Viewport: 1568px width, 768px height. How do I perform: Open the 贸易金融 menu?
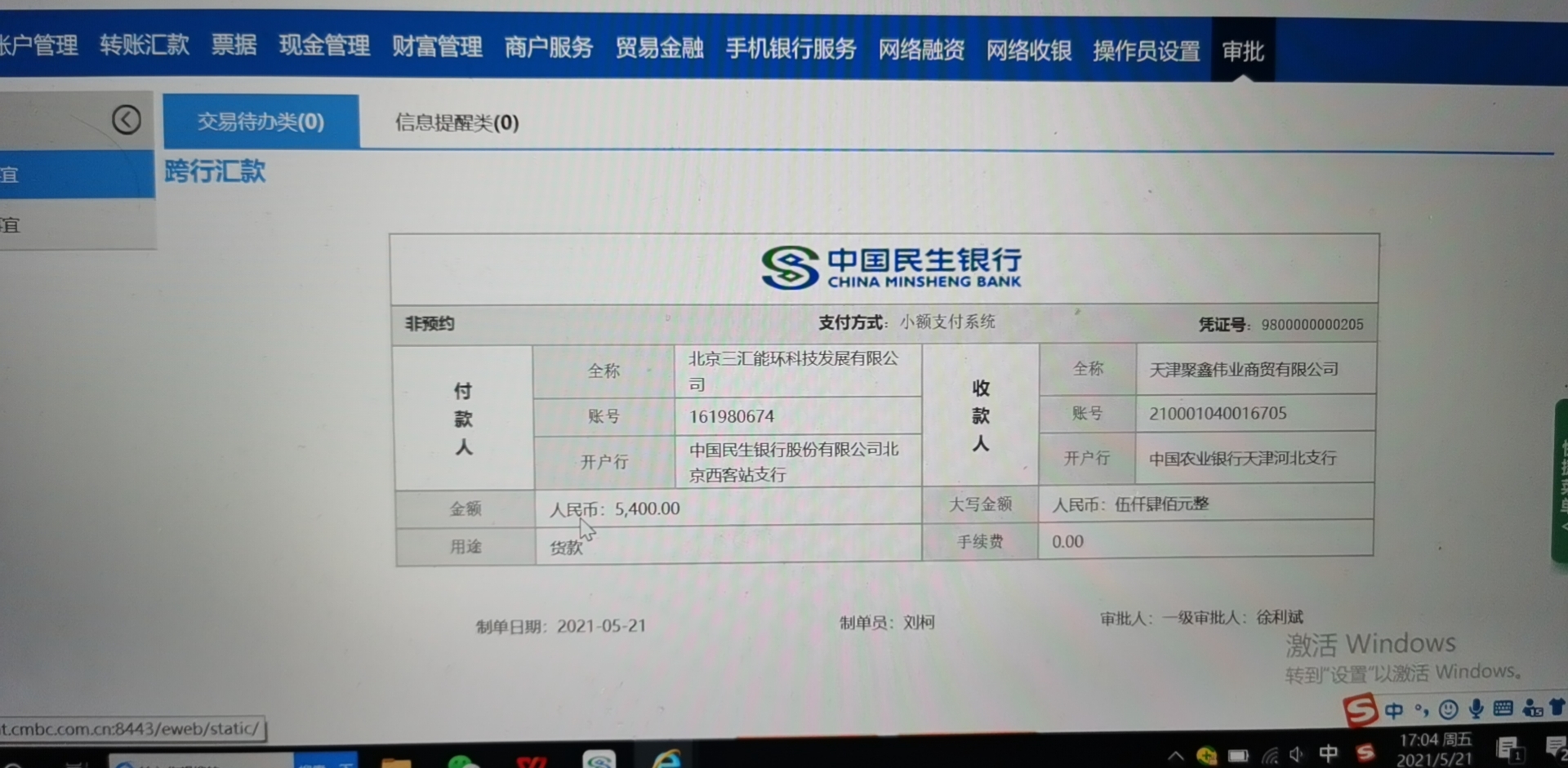pyautogui.click(x=659, y=47)
